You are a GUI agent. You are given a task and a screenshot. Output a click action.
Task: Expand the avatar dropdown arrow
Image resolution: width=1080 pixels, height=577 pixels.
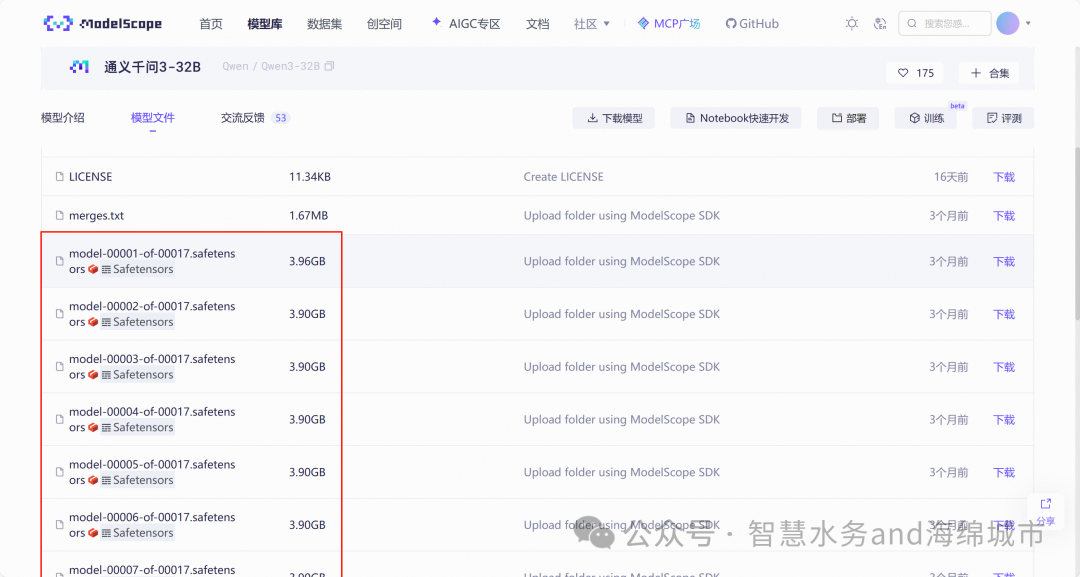[x=1028, y=23]
